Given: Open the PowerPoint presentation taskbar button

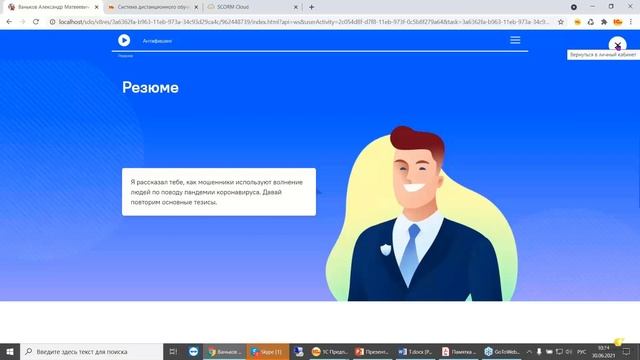Looking at the screenshot, I should (372, 351).
